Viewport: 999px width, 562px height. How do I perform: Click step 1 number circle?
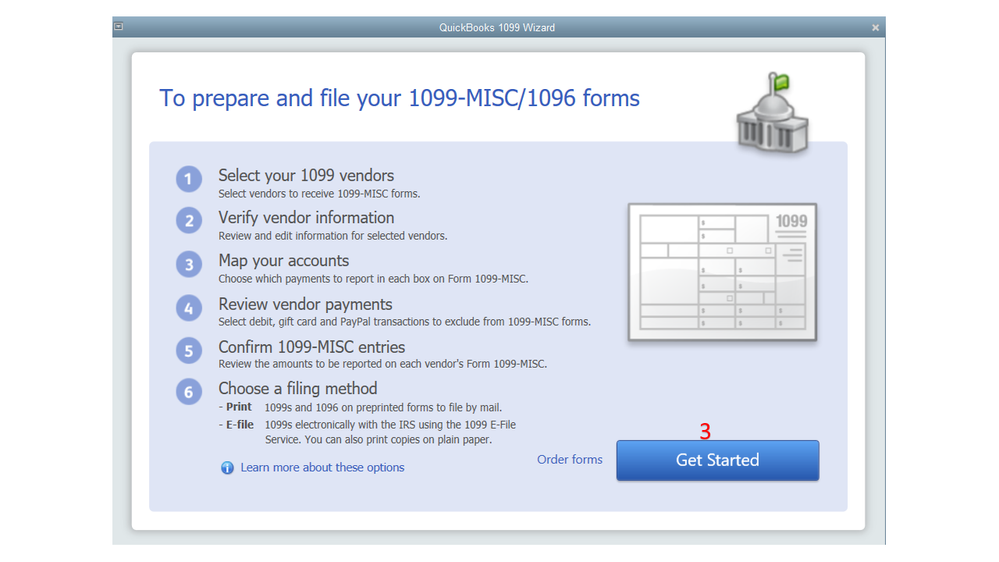[189, 179]
